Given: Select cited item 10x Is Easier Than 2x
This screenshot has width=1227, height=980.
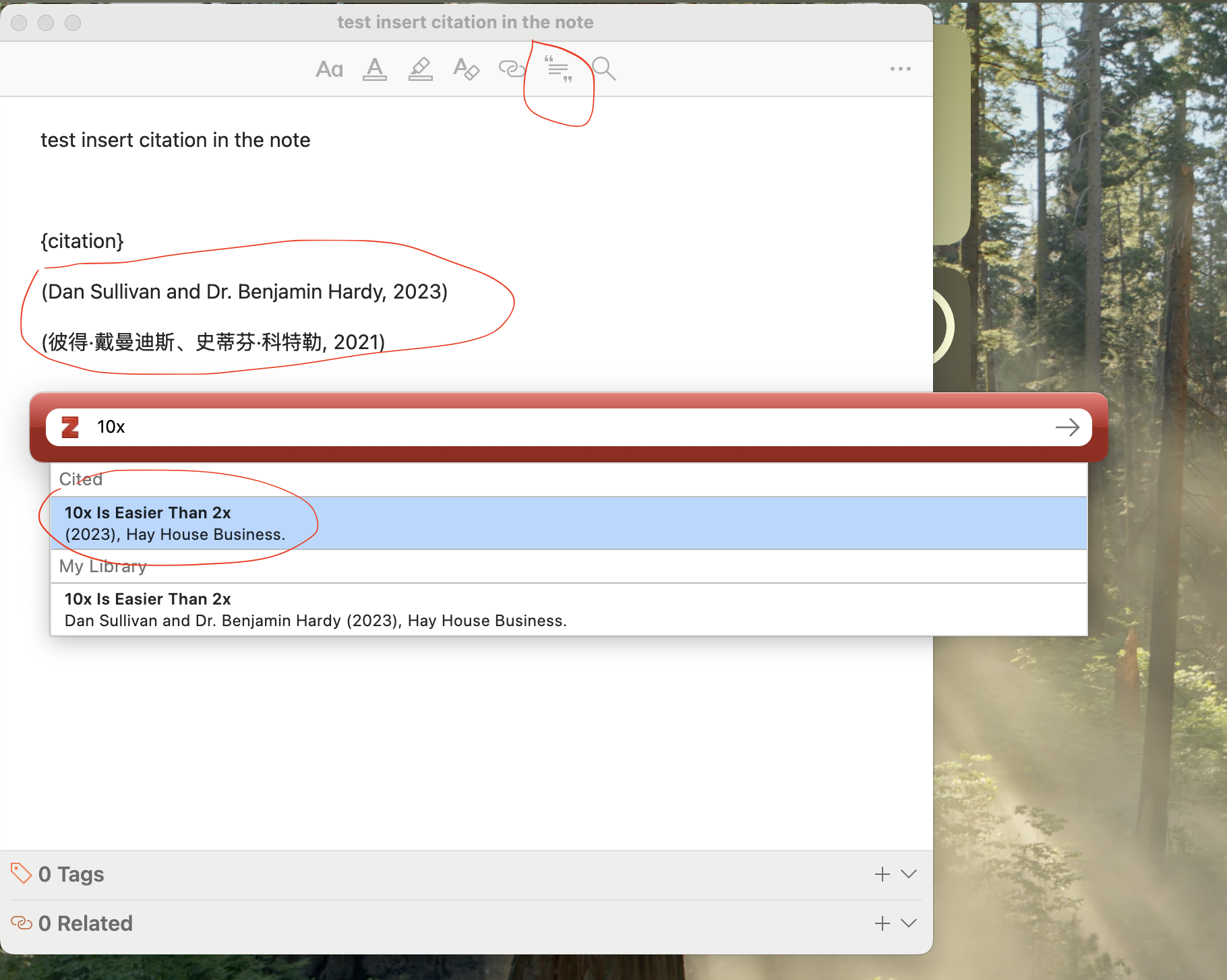Looking at the screenshot, I should point(569,523).
